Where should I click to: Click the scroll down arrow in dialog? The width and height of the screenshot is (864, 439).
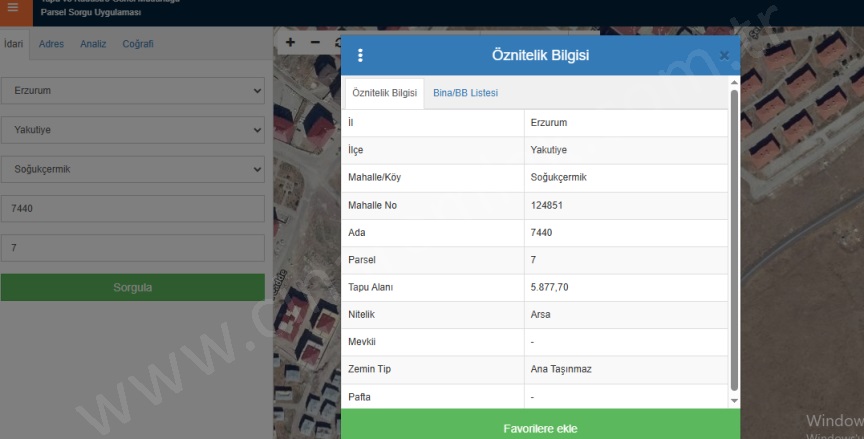click(735, 401)
